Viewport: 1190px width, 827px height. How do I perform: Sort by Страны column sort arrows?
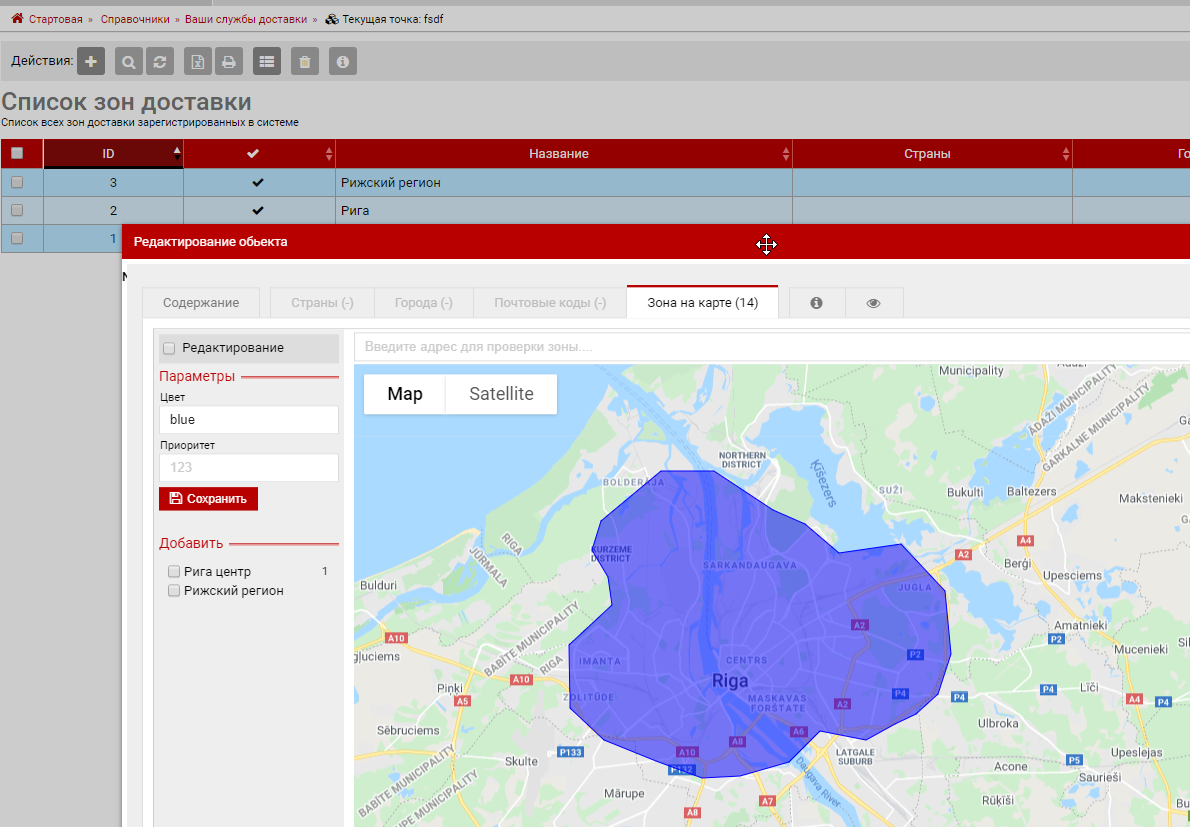[x=1065, y=154]
